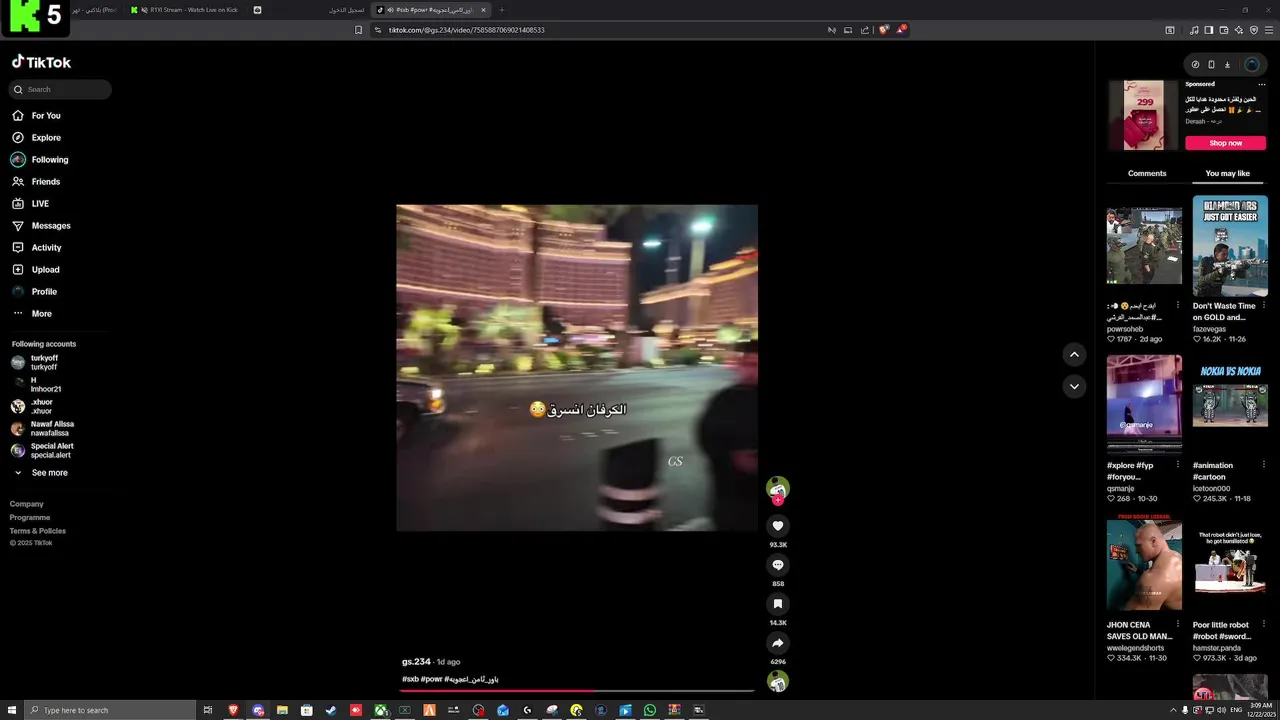Viewport: 1280px width, 720px height.
Task: Open the spinning sound disc avatar
Action: click(778, 682)
